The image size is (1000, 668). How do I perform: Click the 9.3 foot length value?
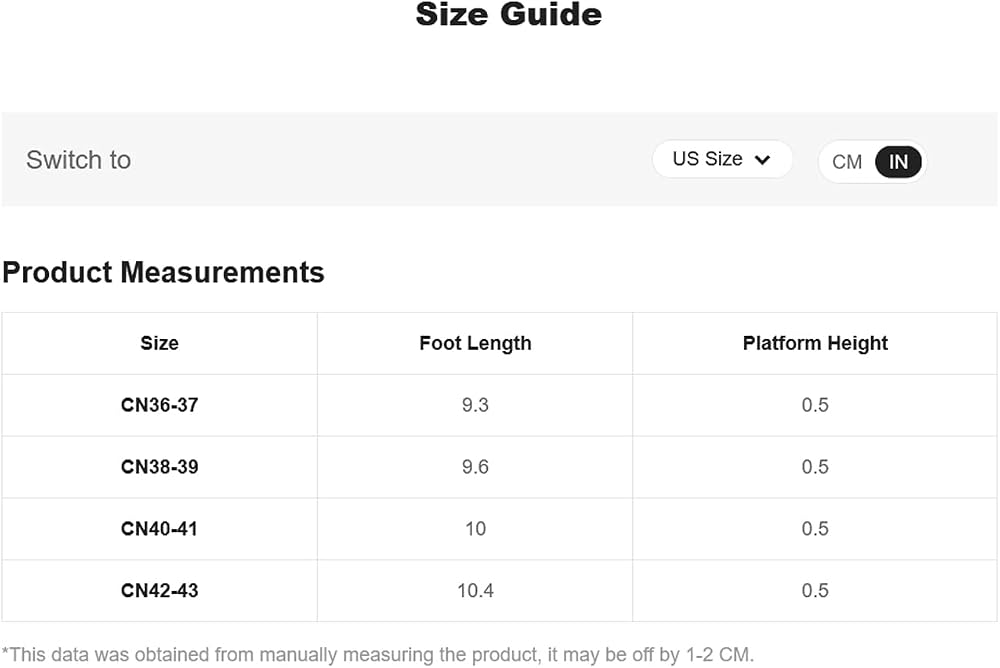(x=475, y=405)
